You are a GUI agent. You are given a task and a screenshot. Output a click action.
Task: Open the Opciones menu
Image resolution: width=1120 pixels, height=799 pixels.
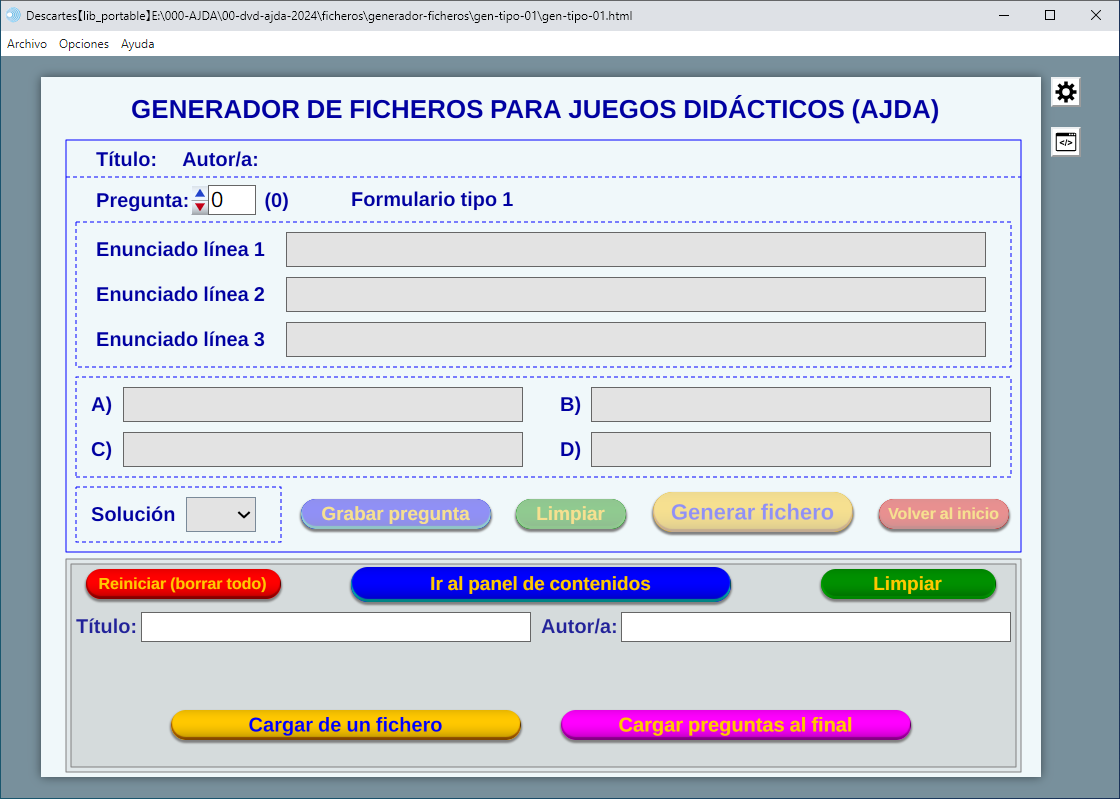click(x=84, y=44)
